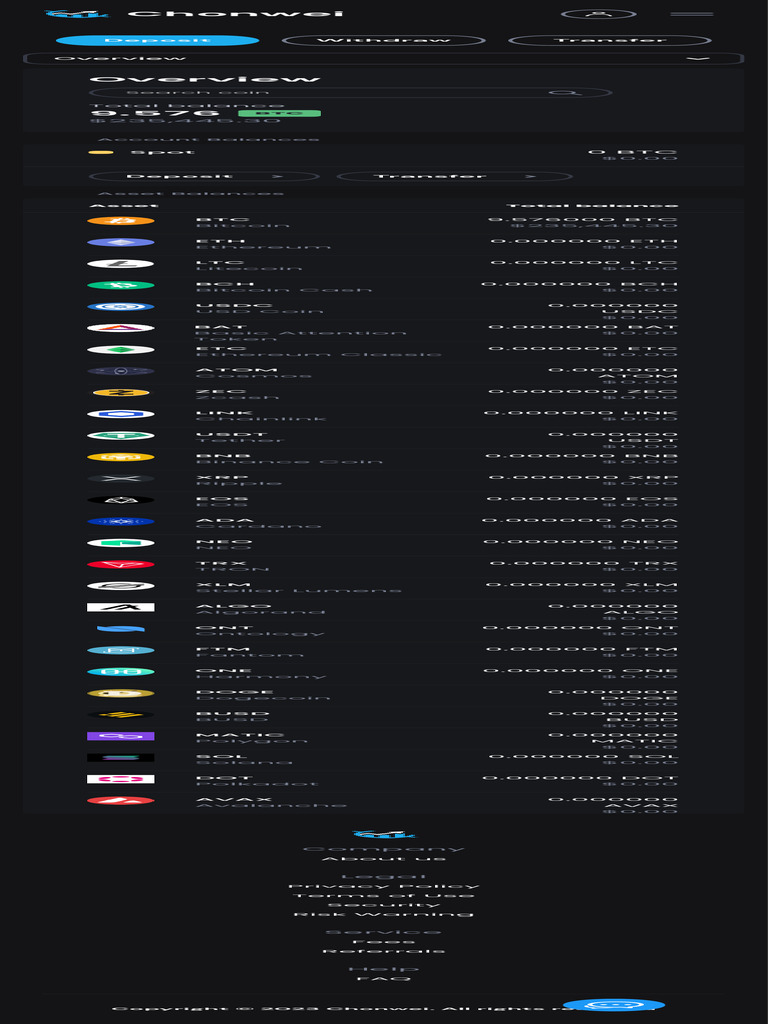The height and width of the screenshot is (1024, 768).
Task: Switch to the Withdraw tab
Action: pos(383,40)
